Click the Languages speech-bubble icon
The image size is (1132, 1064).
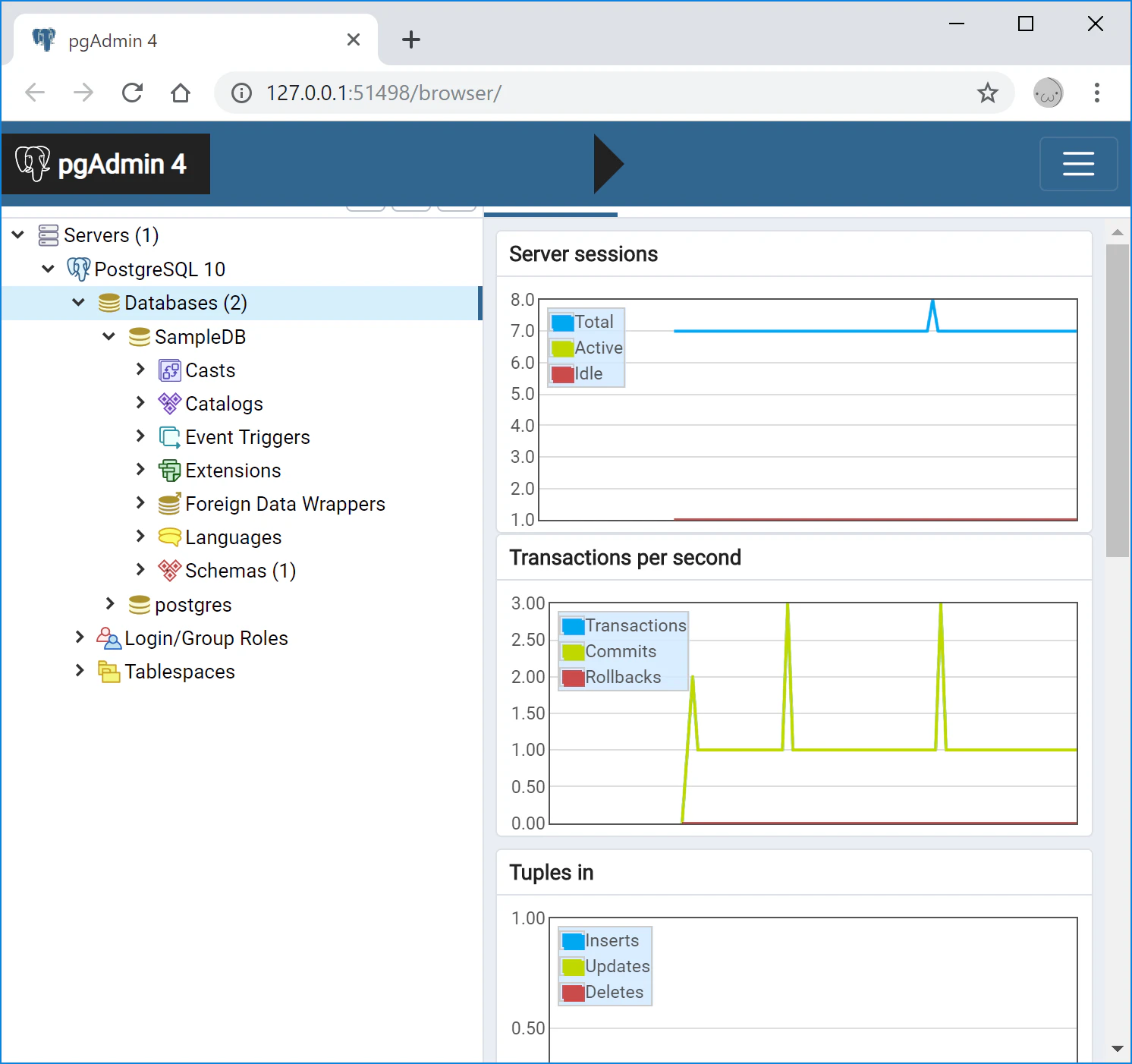pyautogui.click(x=170, y=537)
